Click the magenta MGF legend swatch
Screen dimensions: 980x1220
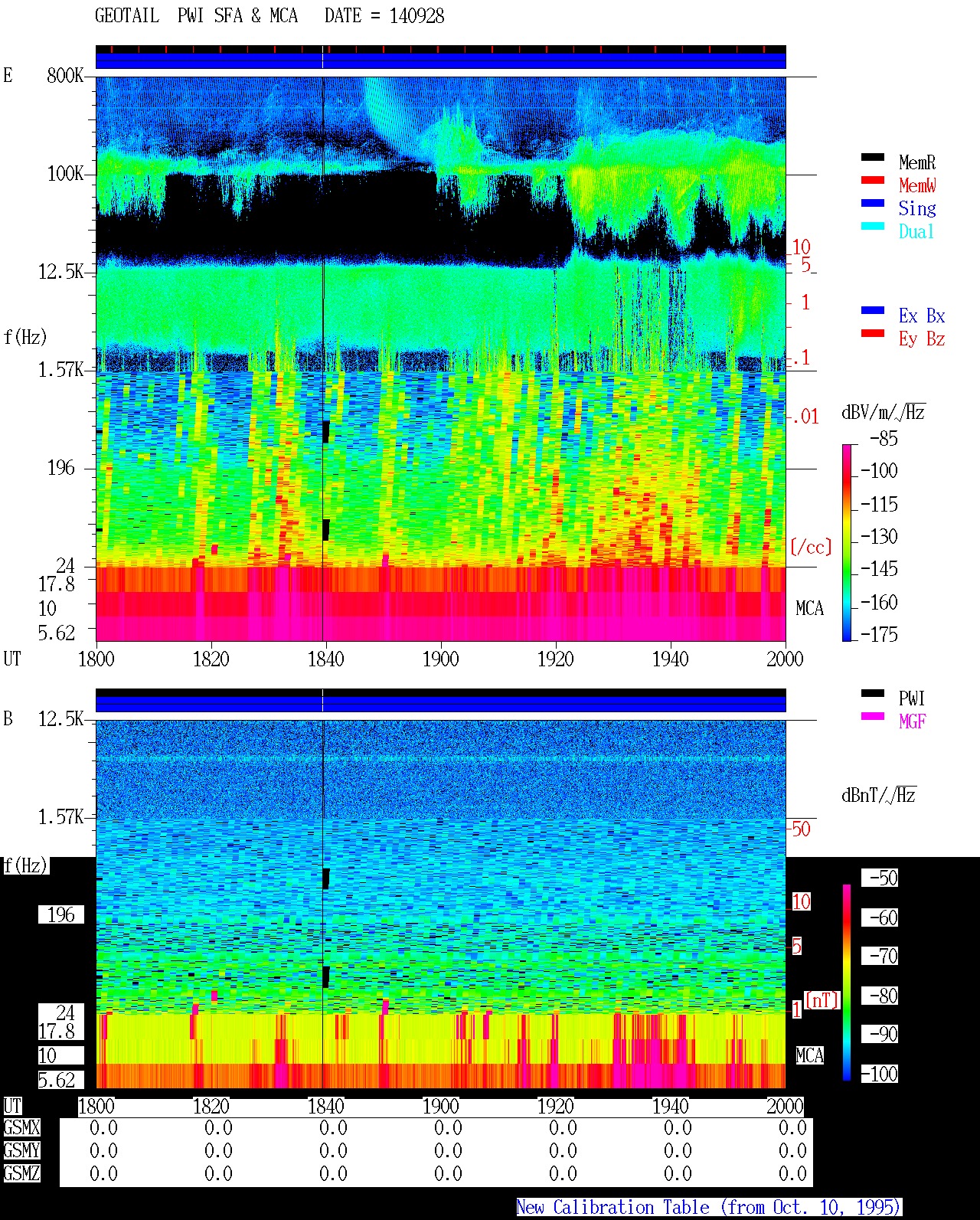pyautogui.click(x=873, y=716)
